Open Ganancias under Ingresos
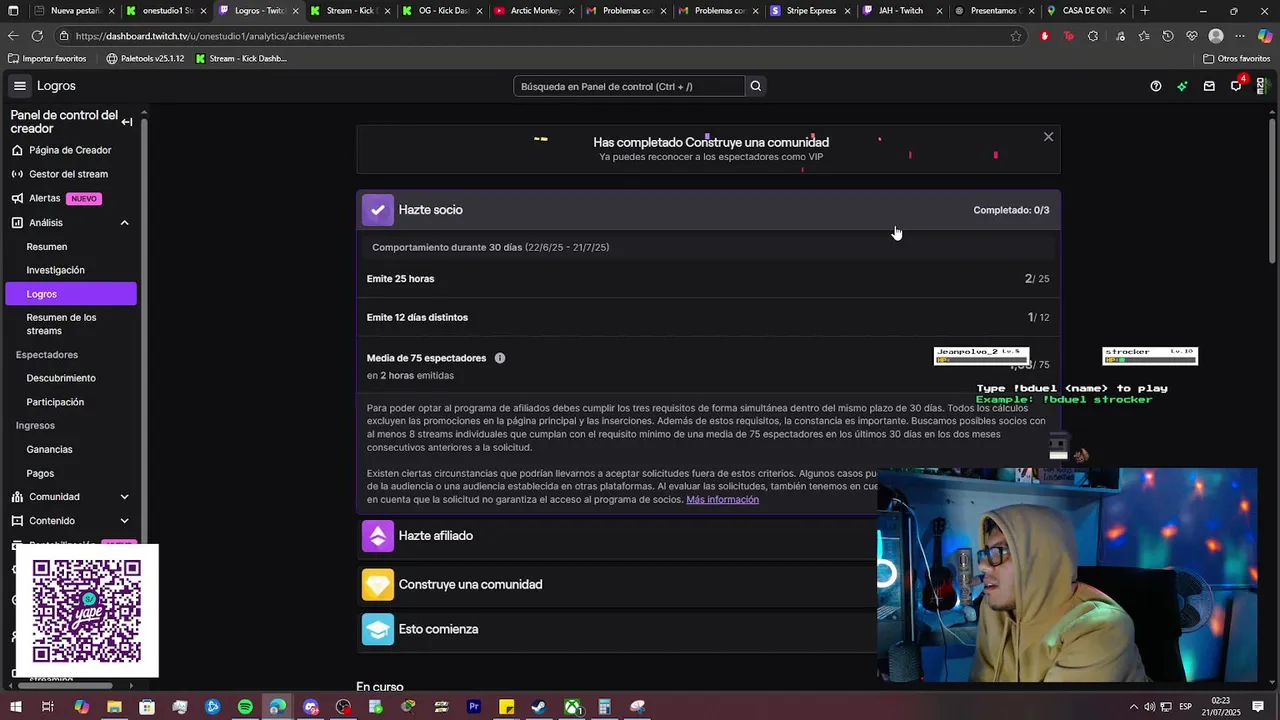Image resolution: width=1280 pixels, height=720 pixels. pos(49,450)
